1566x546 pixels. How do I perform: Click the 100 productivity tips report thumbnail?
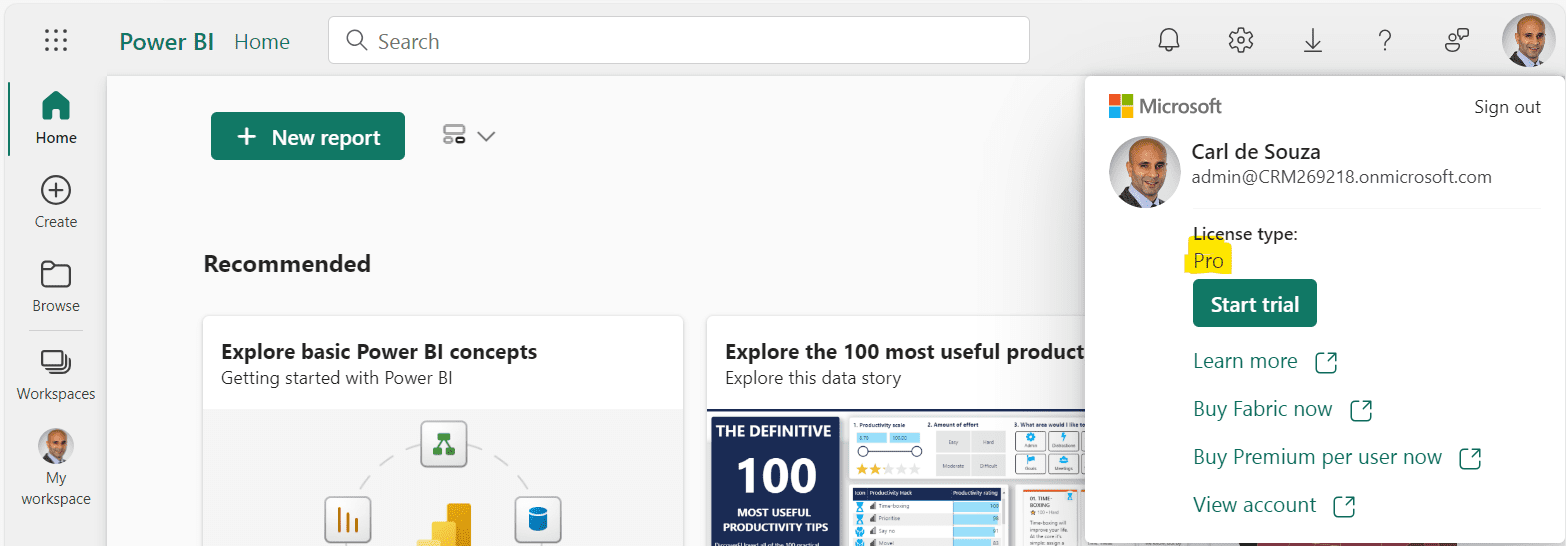pyautogui.click(x=896, y=478)
